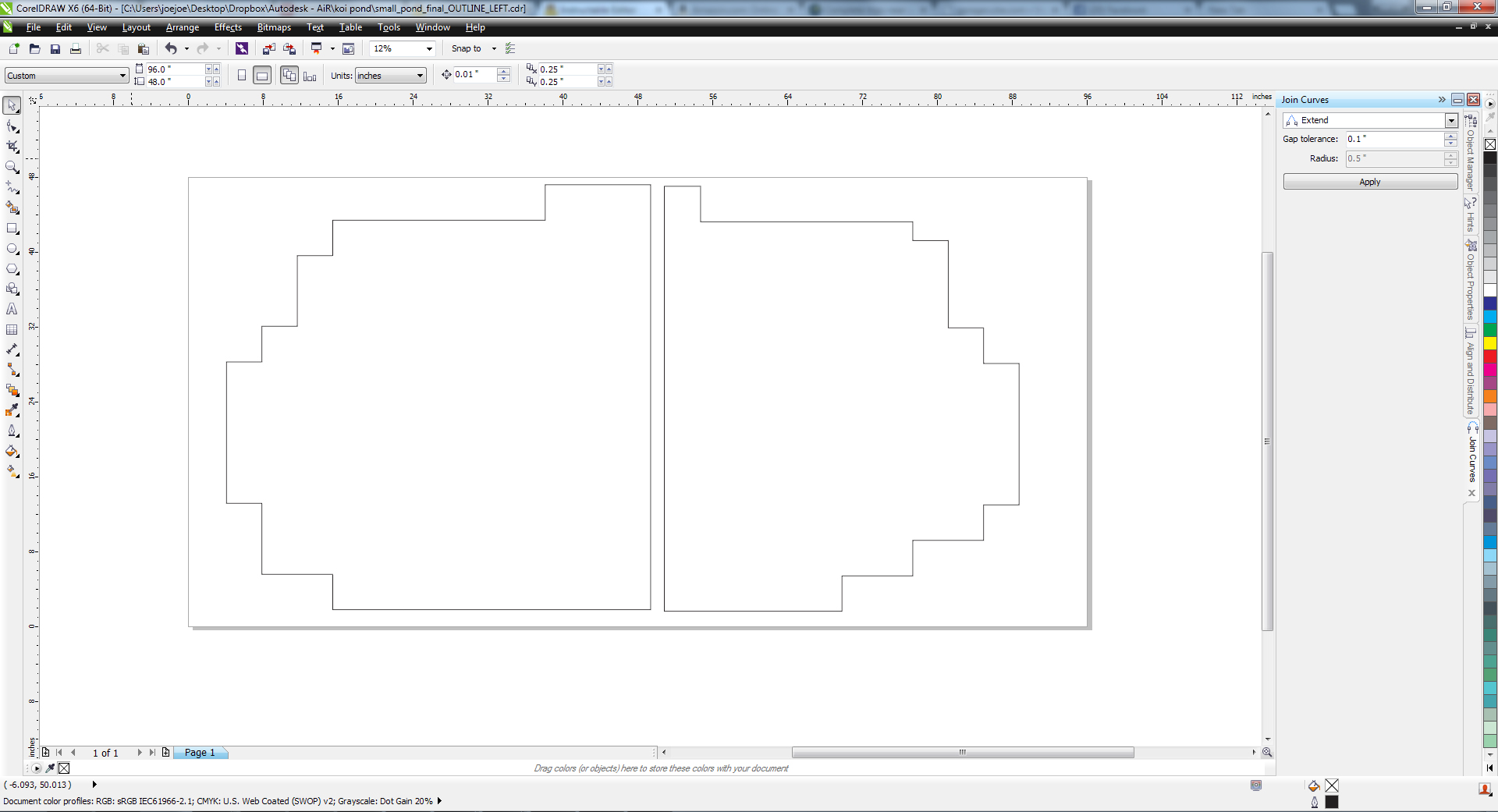Pick the No Color swatch
Viewport: 1498px width, 812px height.
[x=1490, y=144]
